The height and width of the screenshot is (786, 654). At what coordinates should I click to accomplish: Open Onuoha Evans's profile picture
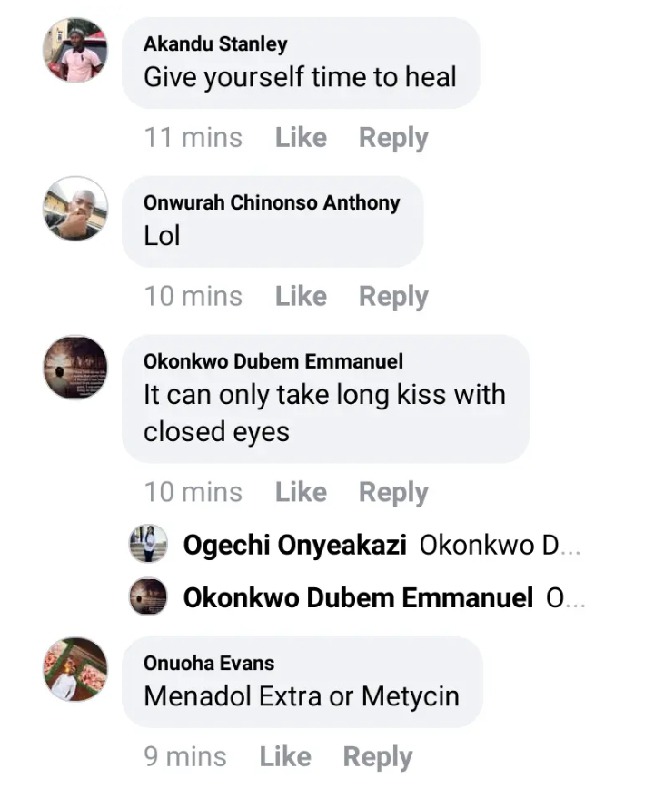[75, 669]
